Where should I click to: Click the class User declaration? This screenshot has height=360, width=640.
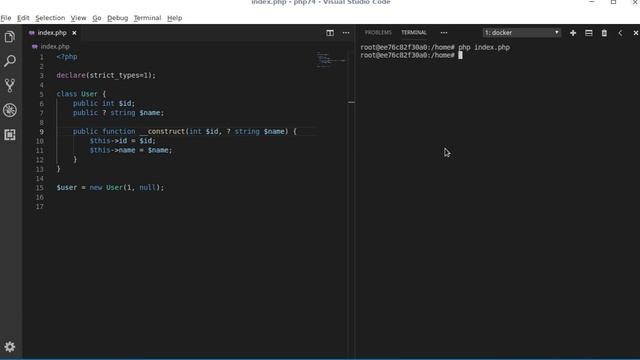click(x=81, y=94)
